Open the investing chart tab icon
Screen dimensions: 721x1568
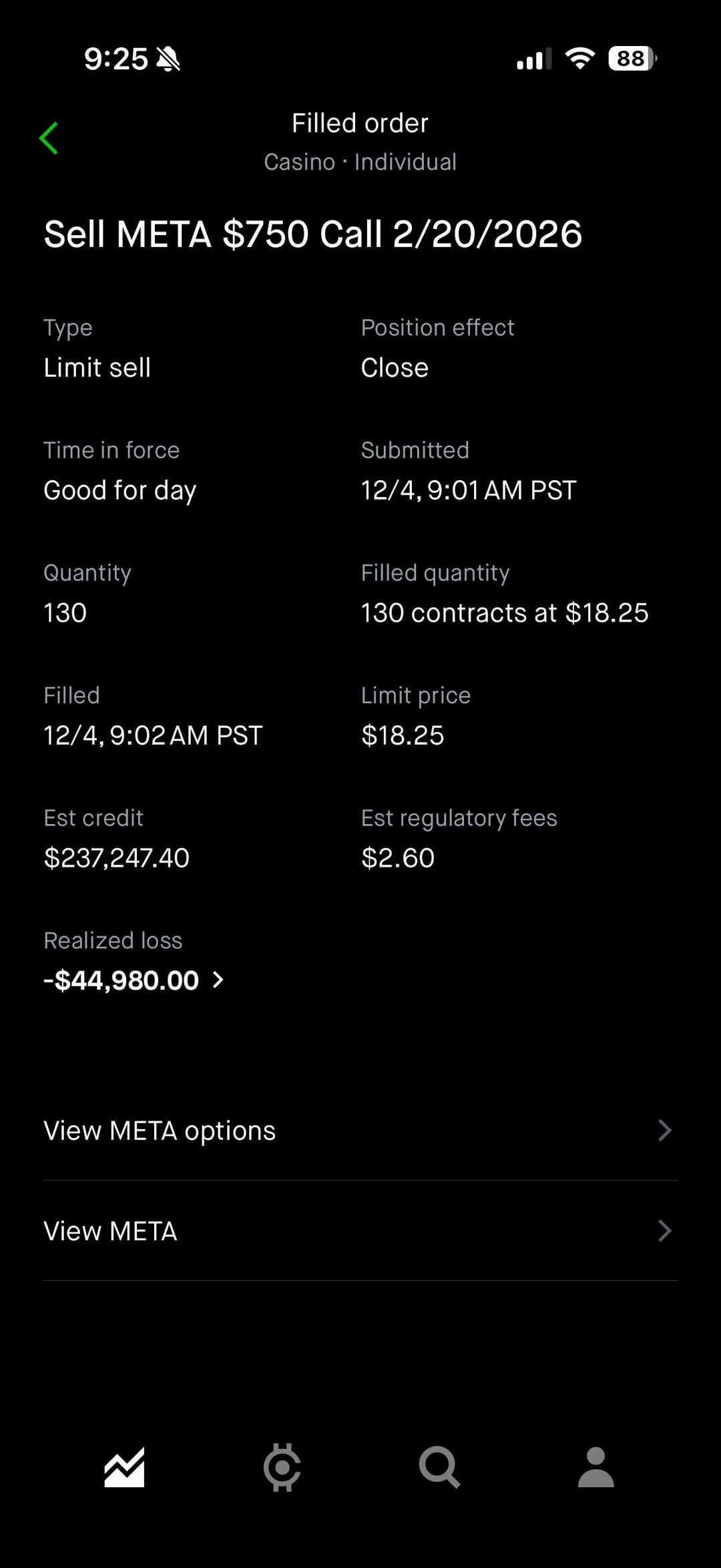124,1467
